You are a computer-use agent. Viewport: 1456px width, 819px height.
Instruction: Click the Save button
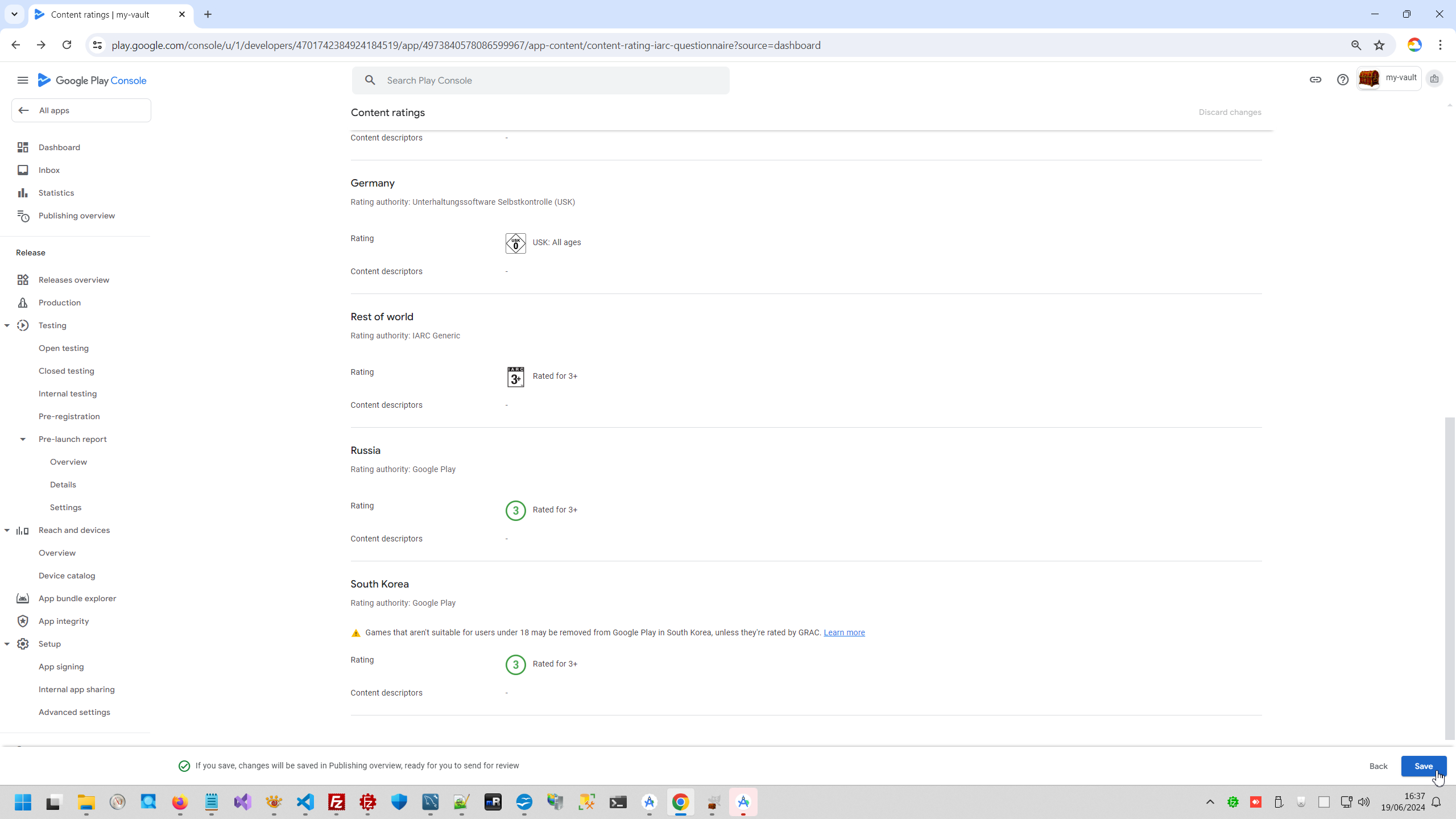tap(1423, 766)
